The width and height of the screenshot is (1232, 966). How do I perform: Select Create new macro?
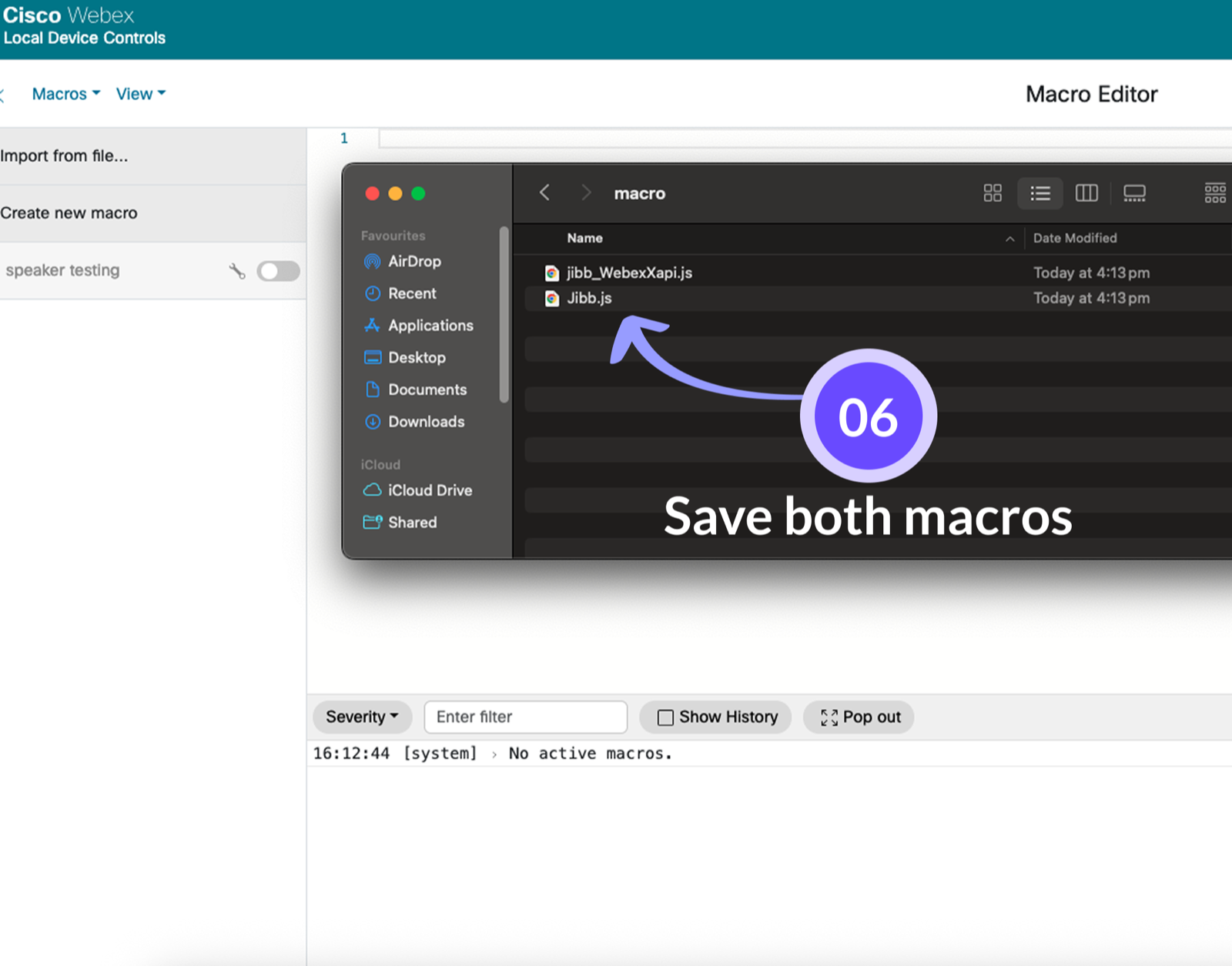click(x=153, y=213)
